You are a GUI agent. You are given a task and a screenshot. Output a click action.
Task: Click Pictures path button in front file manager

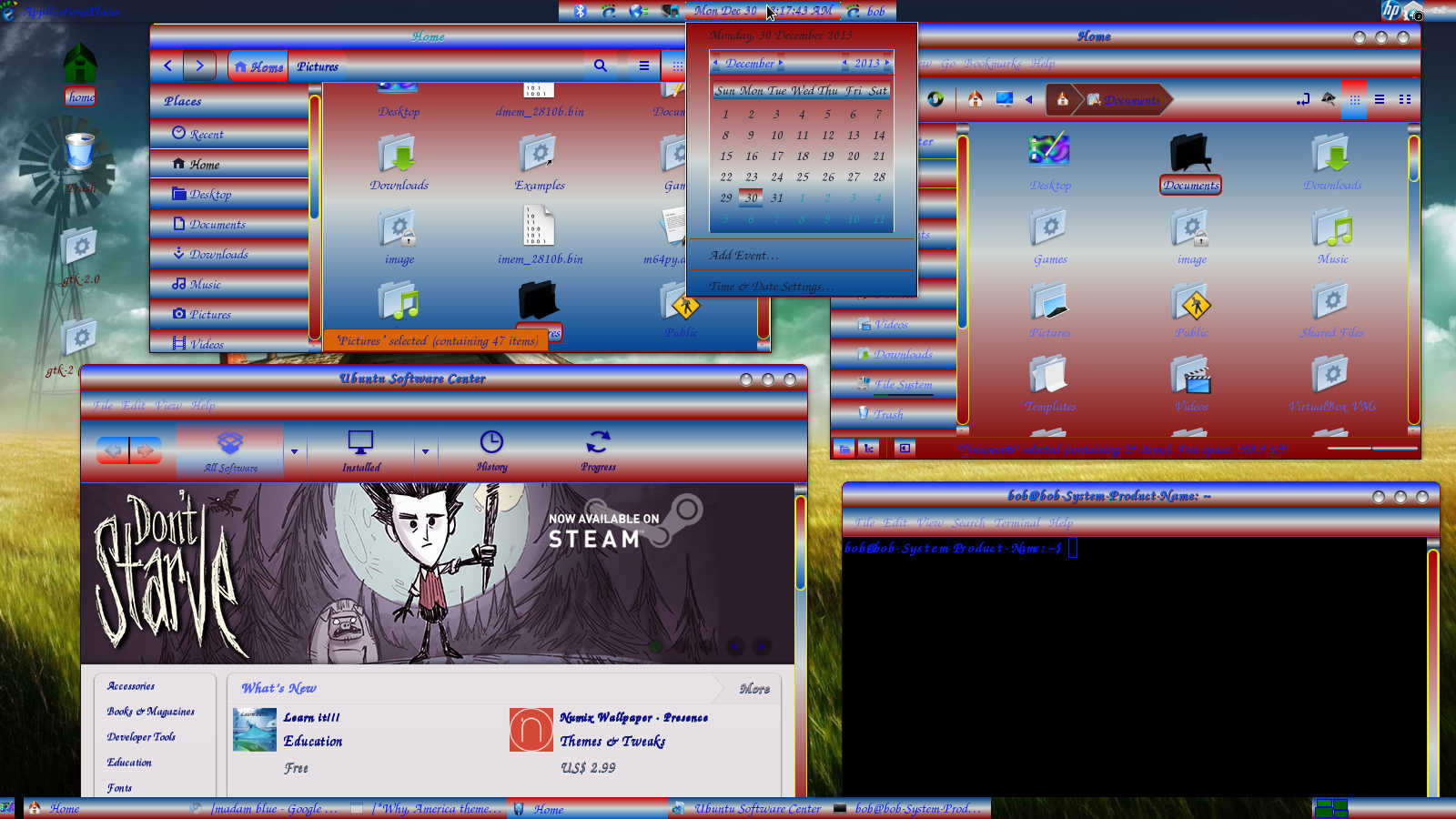318,66
